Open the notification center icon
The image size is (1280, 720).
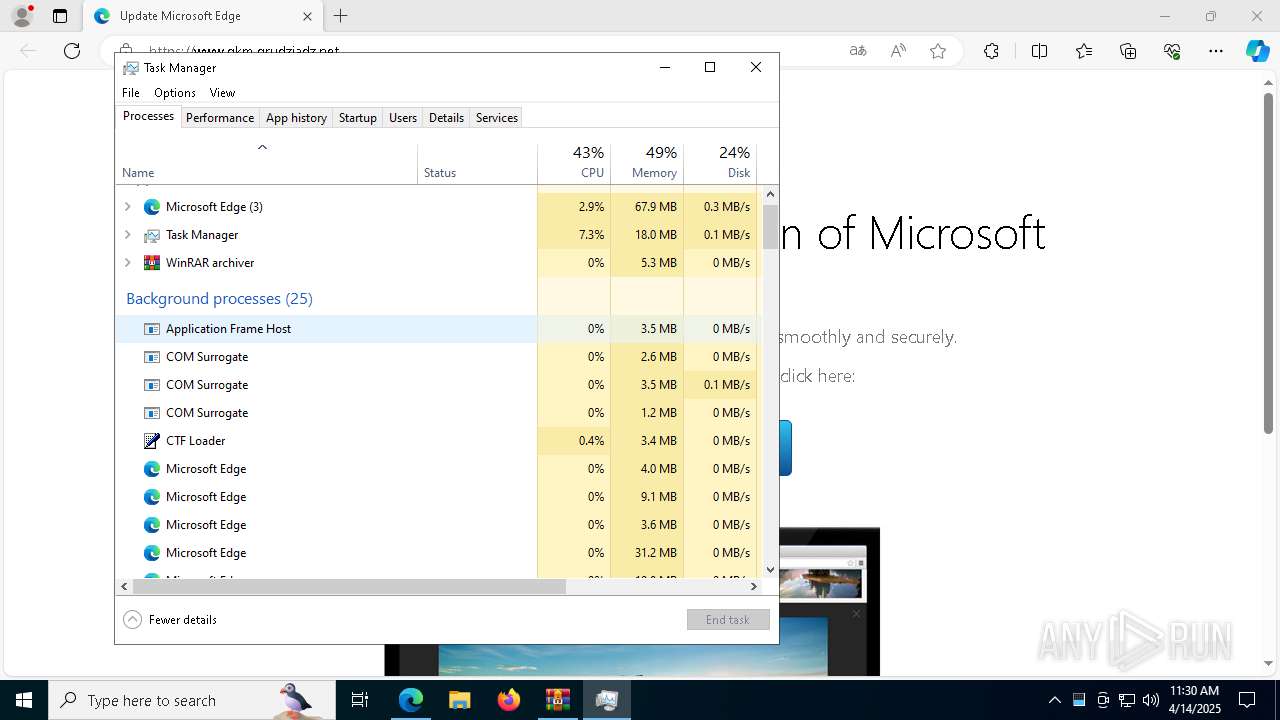1247,700
